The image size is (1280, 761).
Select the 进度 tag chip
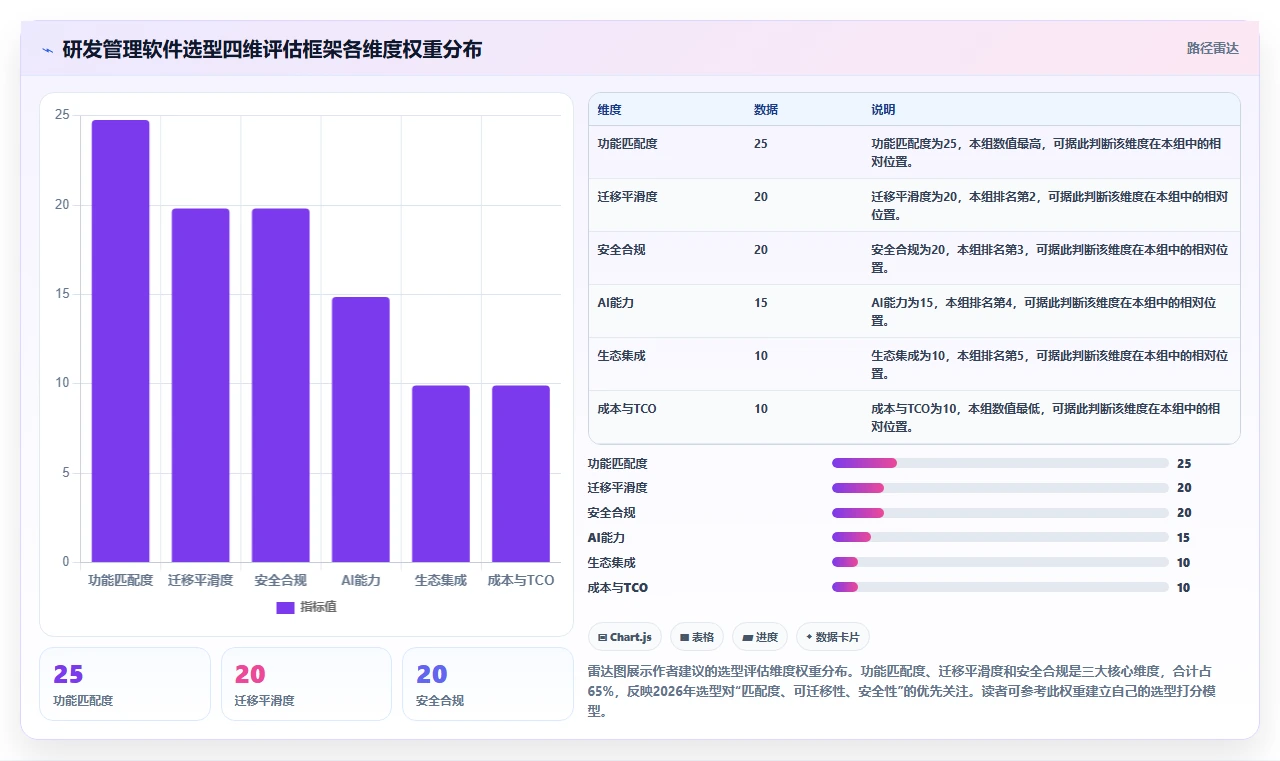(760, 637)
